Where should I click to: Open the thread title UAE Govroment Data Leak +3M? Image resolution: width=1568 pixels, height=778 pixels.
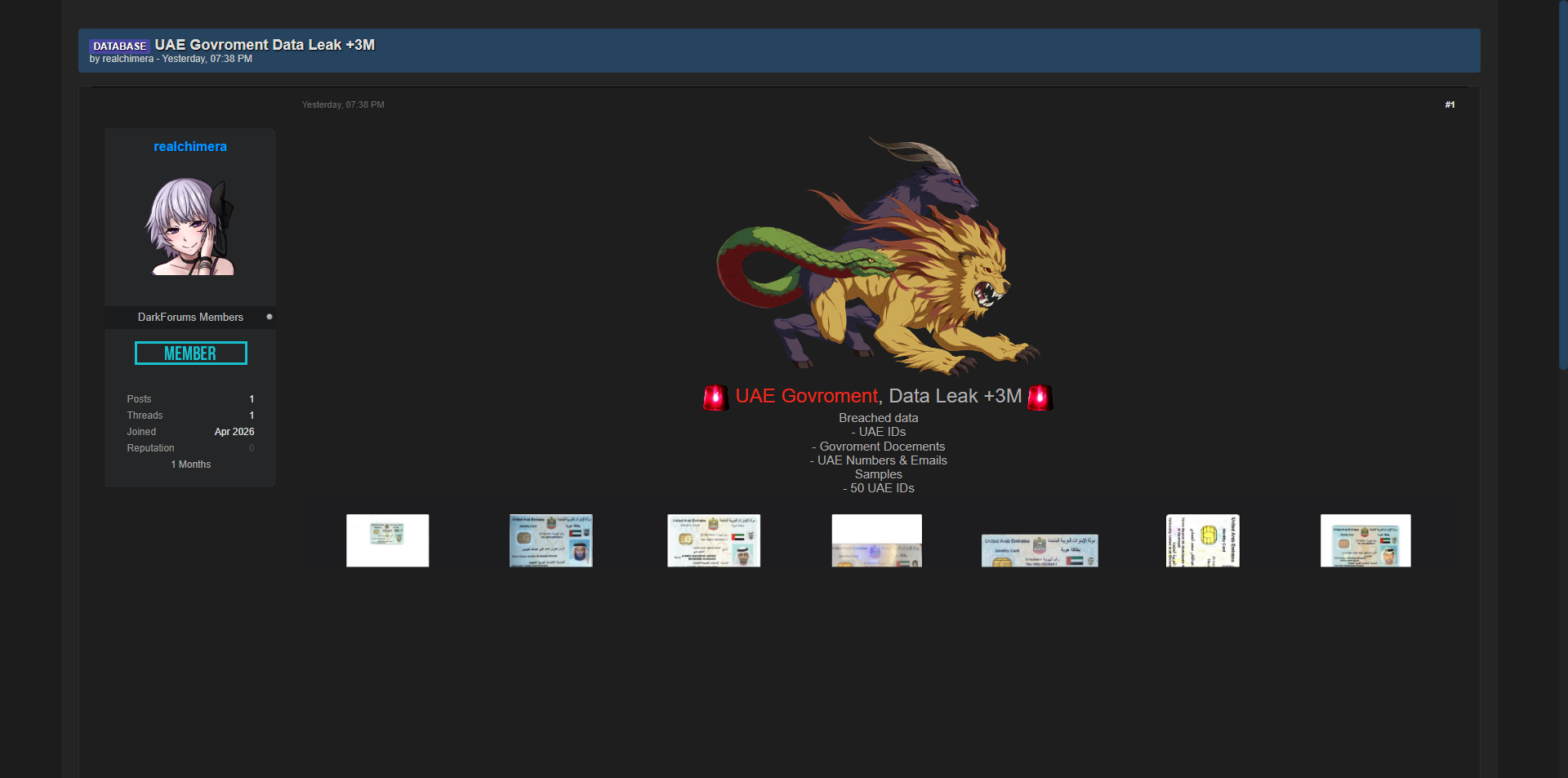pos(265,45)
